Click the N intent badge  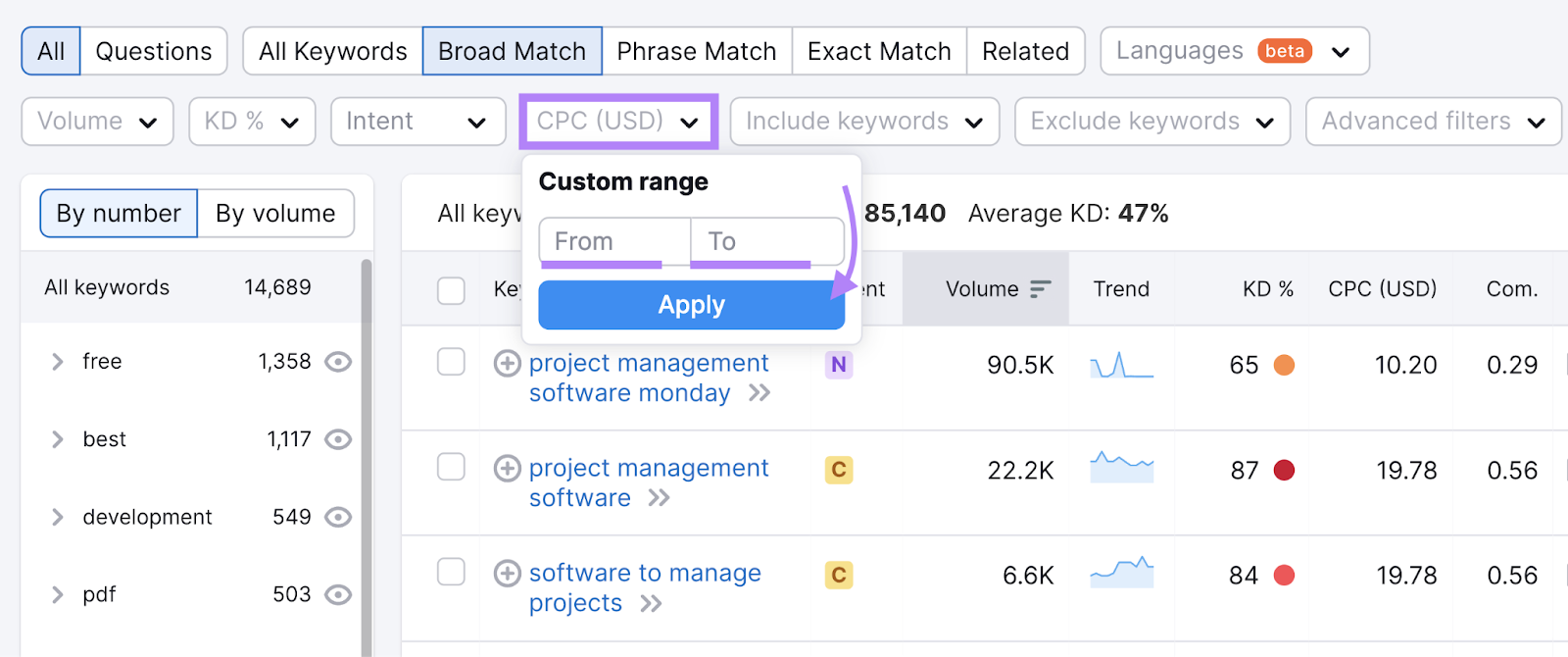click(x=839, y=365)
